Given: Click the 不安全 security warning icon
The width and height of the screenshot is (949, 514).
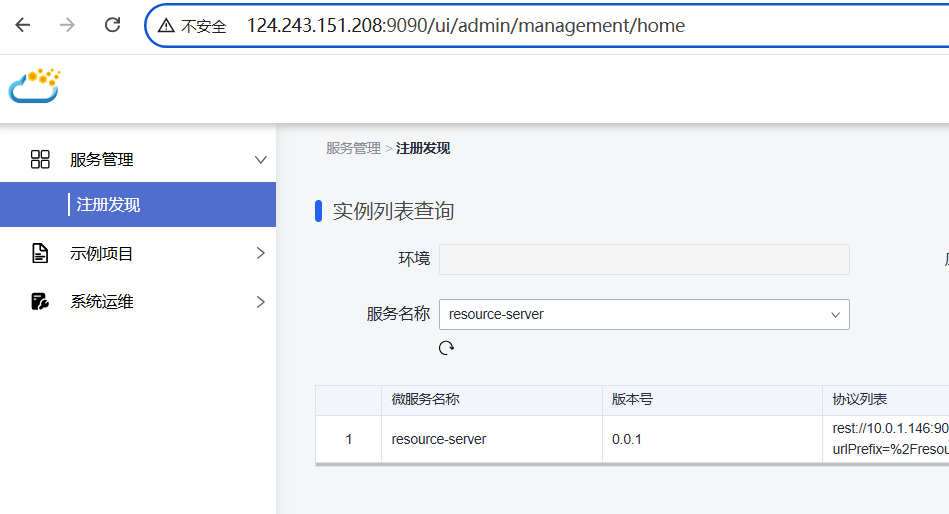Looking at the screenshot, I should coord(166,26).
